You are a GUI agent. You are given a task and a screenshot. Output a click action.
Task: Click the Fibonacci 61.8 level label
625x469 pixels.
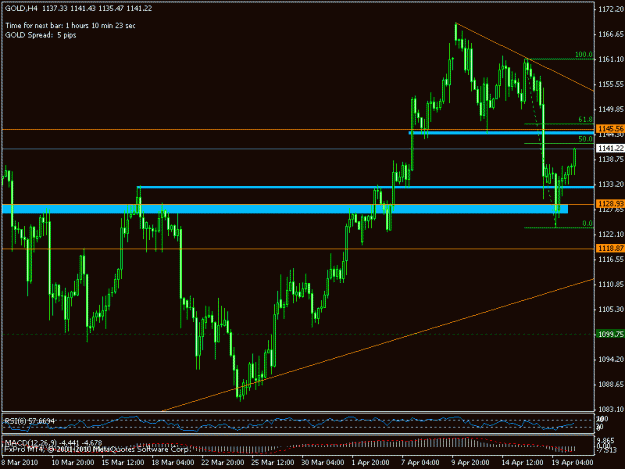585,120
